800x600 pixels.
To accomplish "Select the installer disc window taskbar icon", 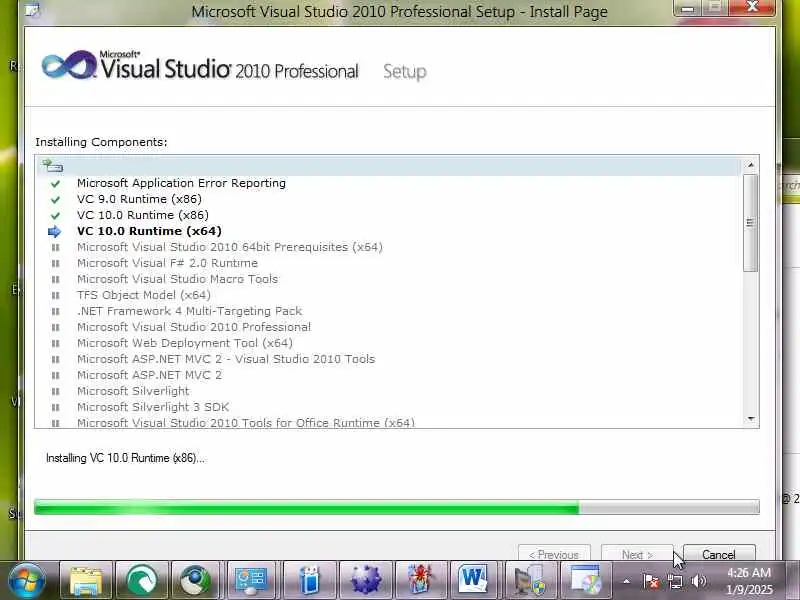I will pyautogui.click(x=585, y=581).
